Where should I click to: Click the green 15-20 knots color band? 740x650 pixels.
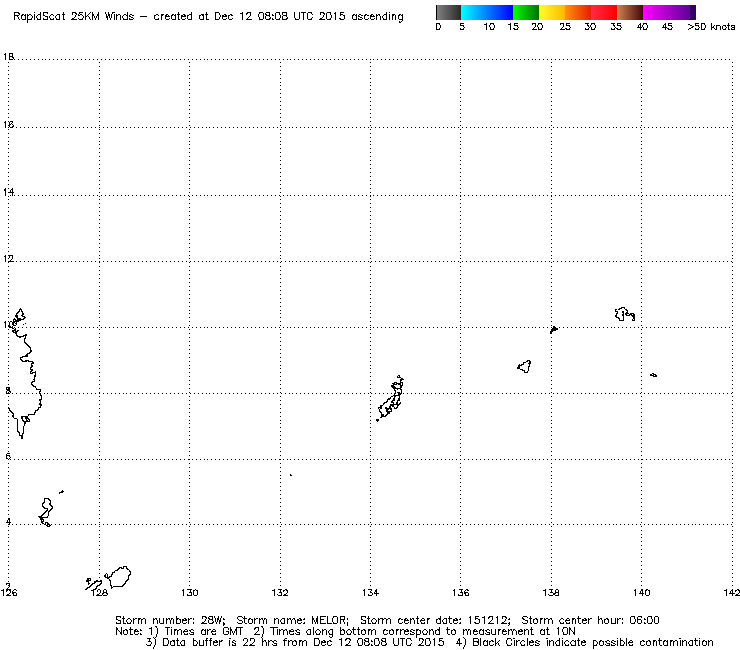pos(526,12)
